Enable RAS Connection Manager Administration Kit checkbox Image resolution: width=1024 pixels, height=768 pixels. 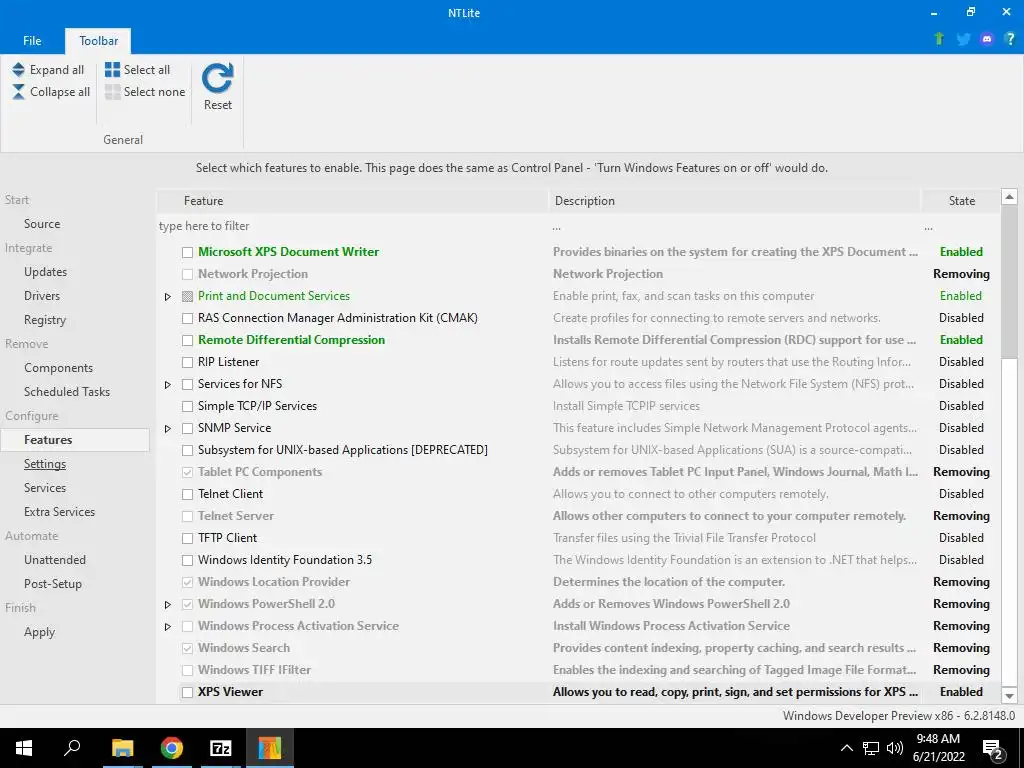[187, 318]
